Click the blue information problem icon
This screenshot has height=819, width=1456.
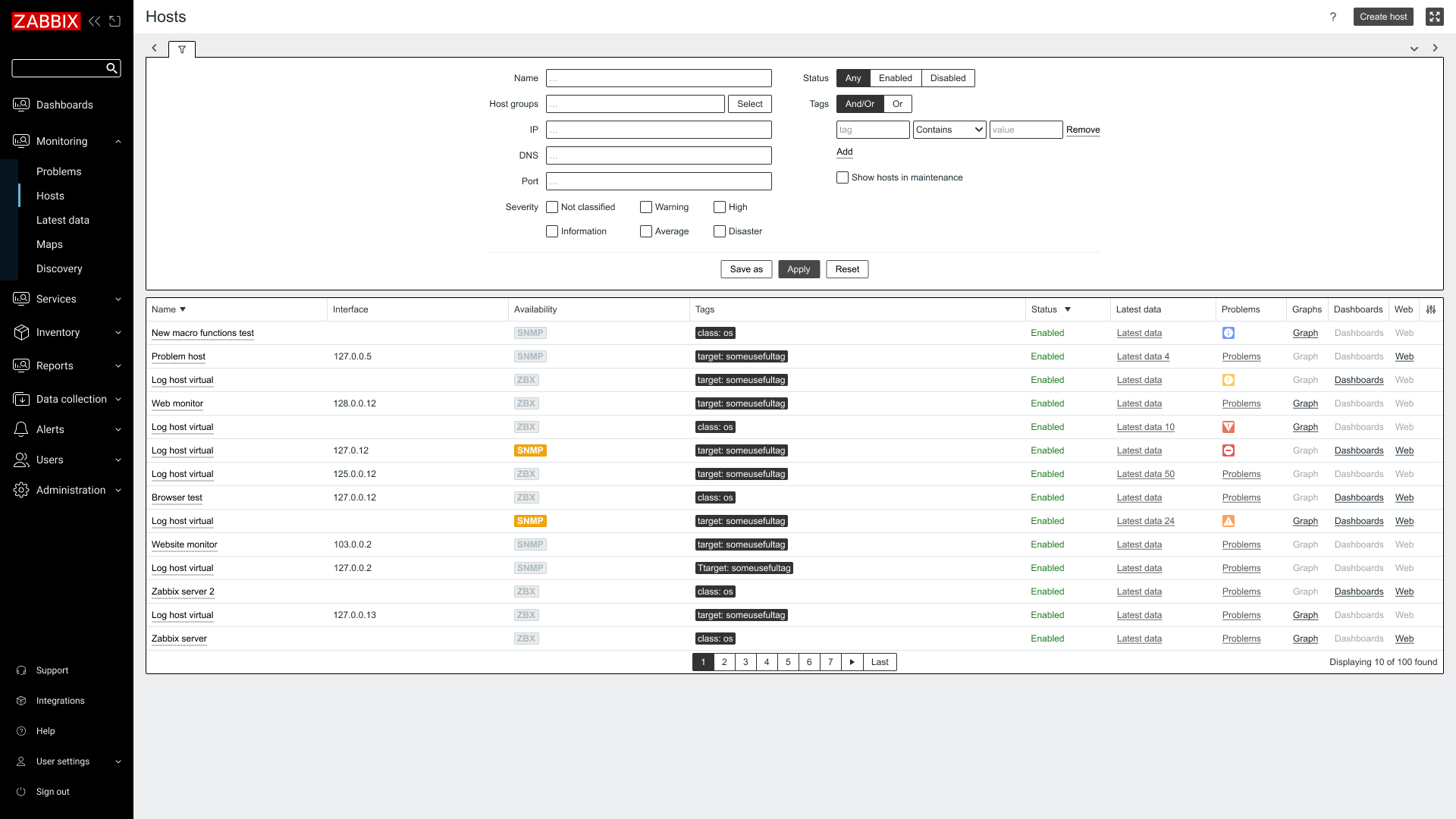(x=1228, y=333)
